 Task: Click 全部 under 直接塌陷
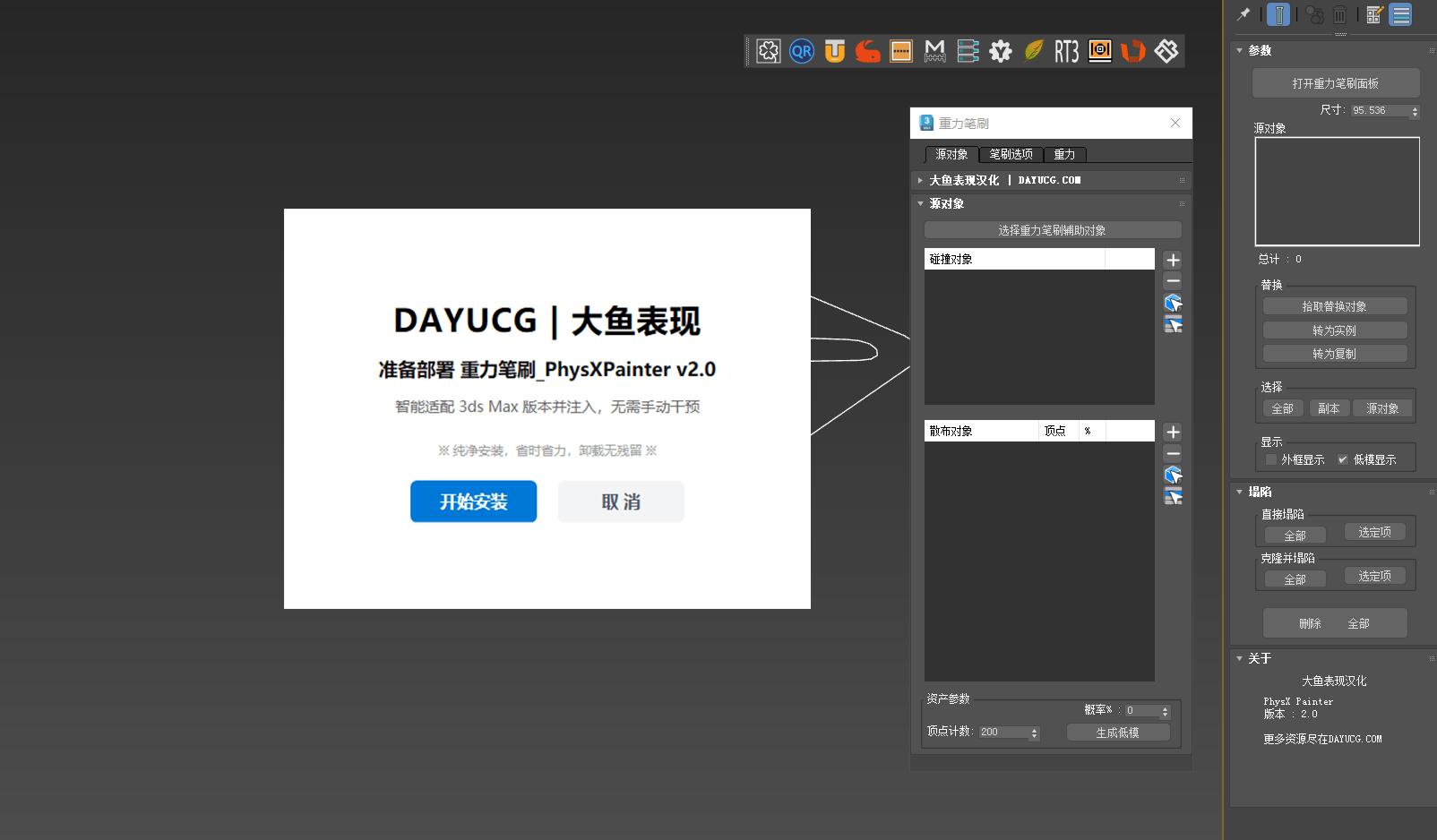(x=1295, y=536)
